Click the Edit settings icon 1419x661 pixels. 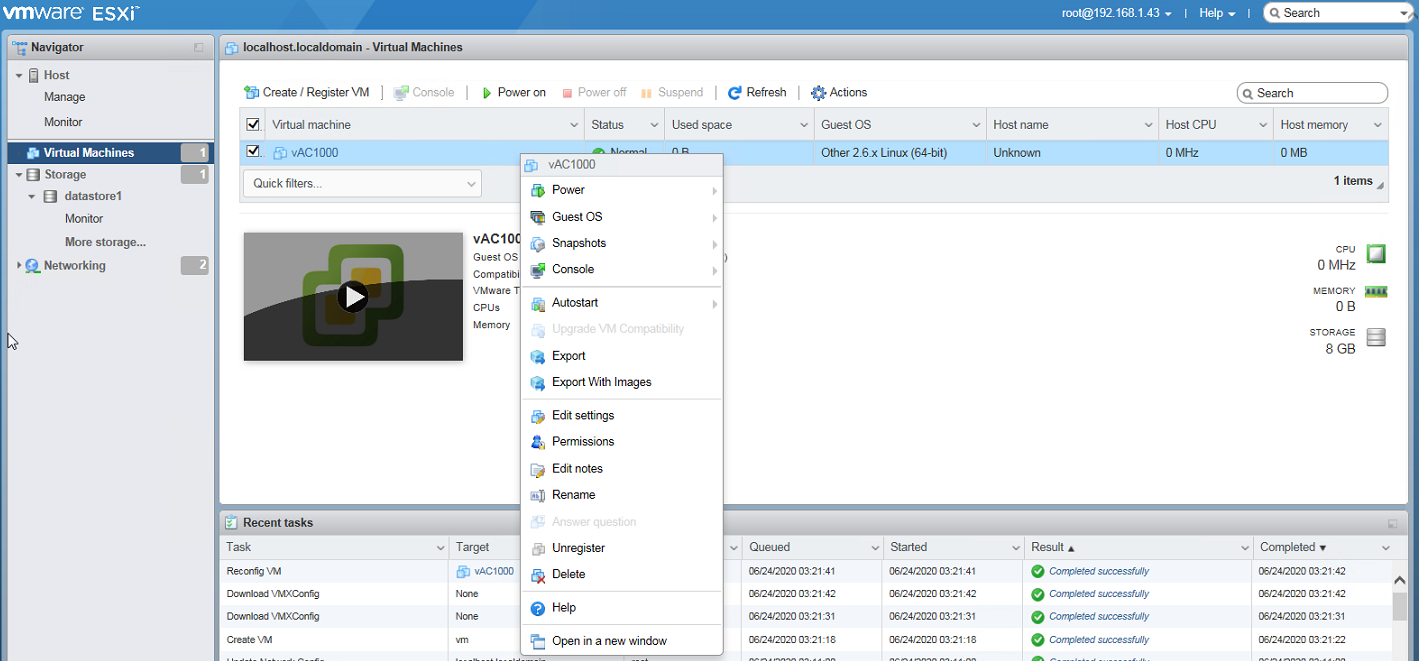tap(538, 416)
